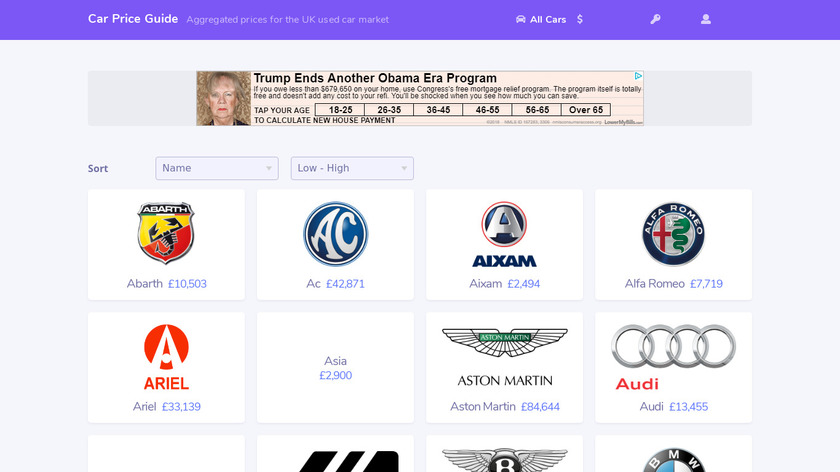Click the ad headline about Obama Era Program
The width and height of the screenshot is (840, 472).
pyautogui.click(x=375, y=78)
